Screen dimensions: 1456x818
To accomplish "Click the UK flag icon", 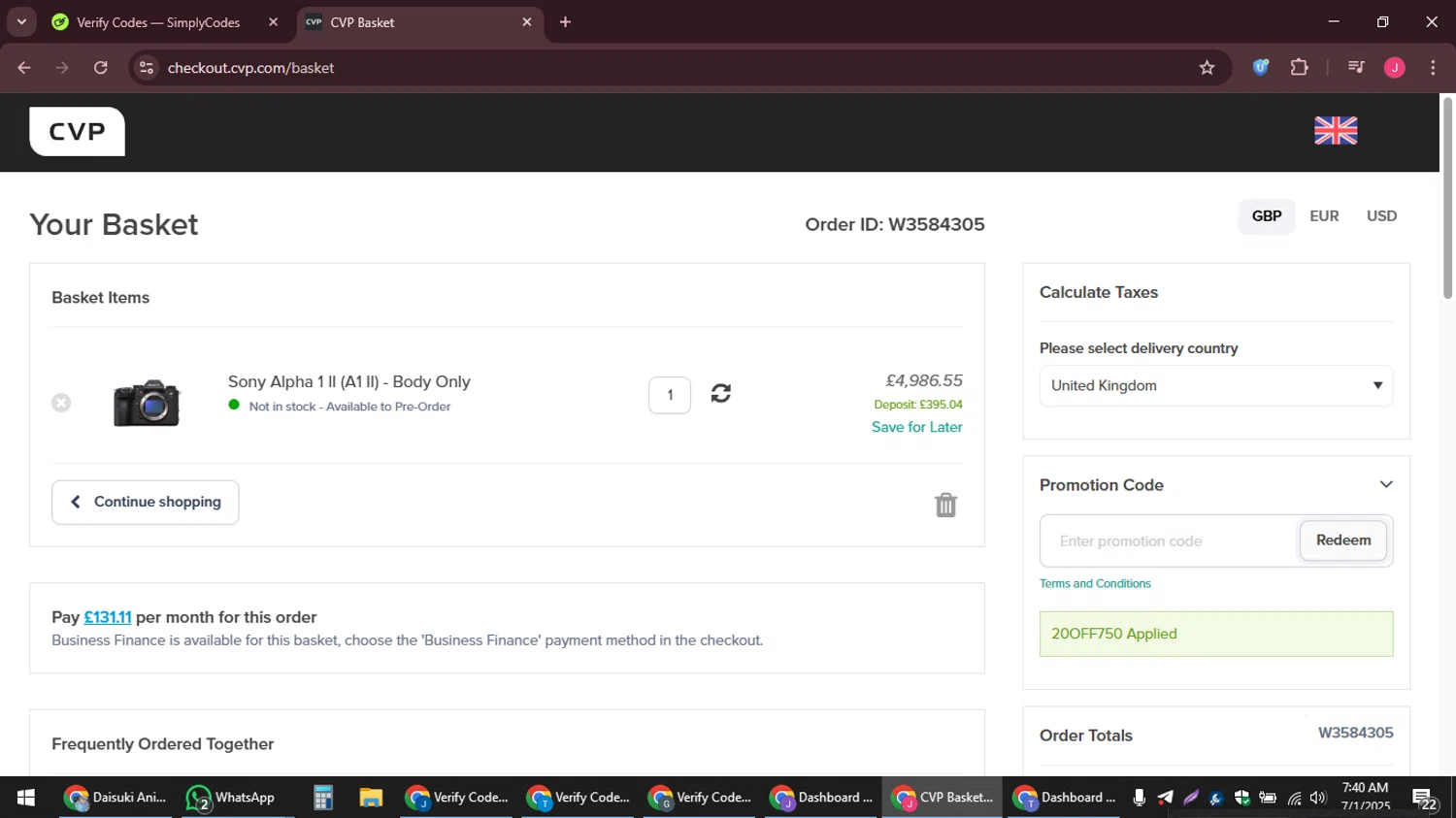I will coord(1336,130).
